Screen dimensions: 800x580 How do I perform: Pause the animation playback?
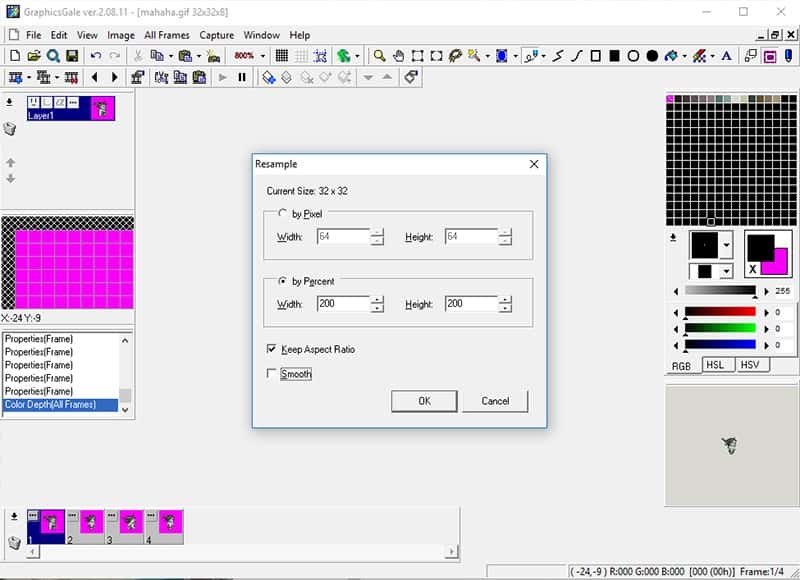(x=242, y=77)
